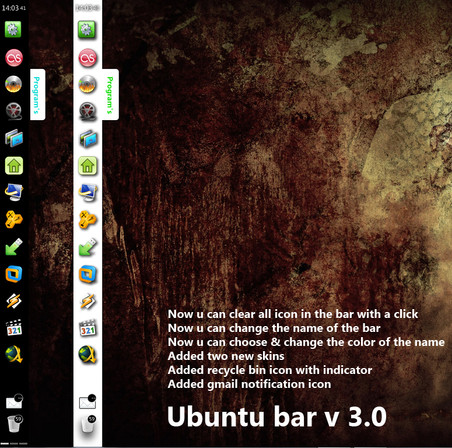The height and width of the screenshot is (448, 452).
Task: Check Gmail envelope icon on the white bar
Action: tap(88, 402)
